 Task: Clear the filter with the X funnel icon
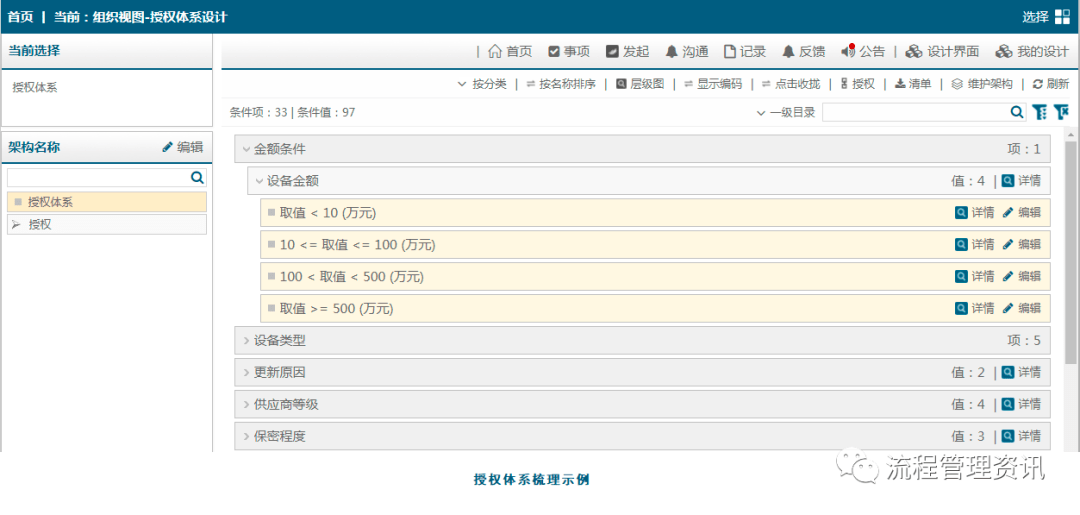tap(1061, 112)
